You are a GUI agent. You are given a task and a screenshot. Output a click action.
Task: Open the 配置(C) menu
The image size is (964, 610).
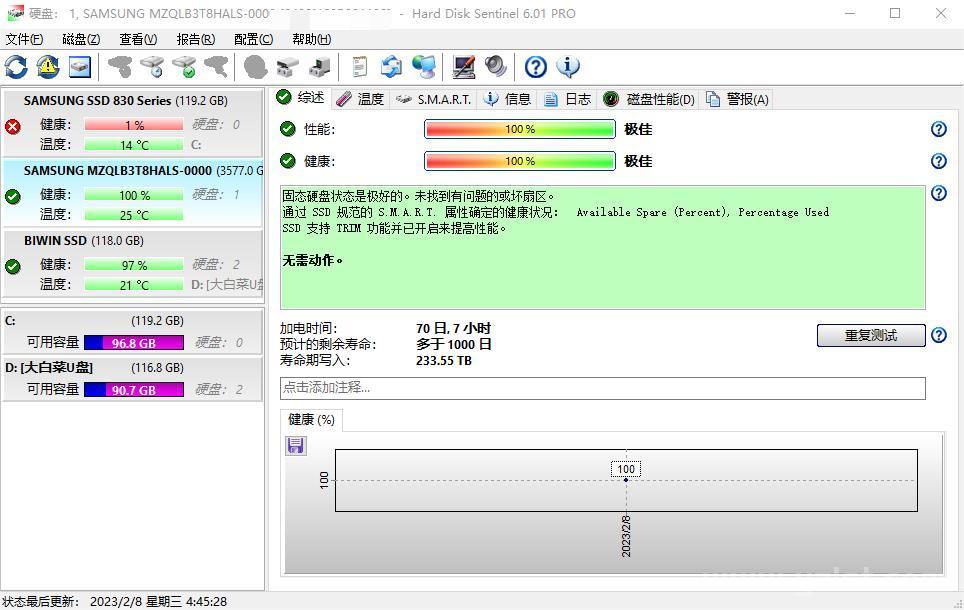click(253, 39)
